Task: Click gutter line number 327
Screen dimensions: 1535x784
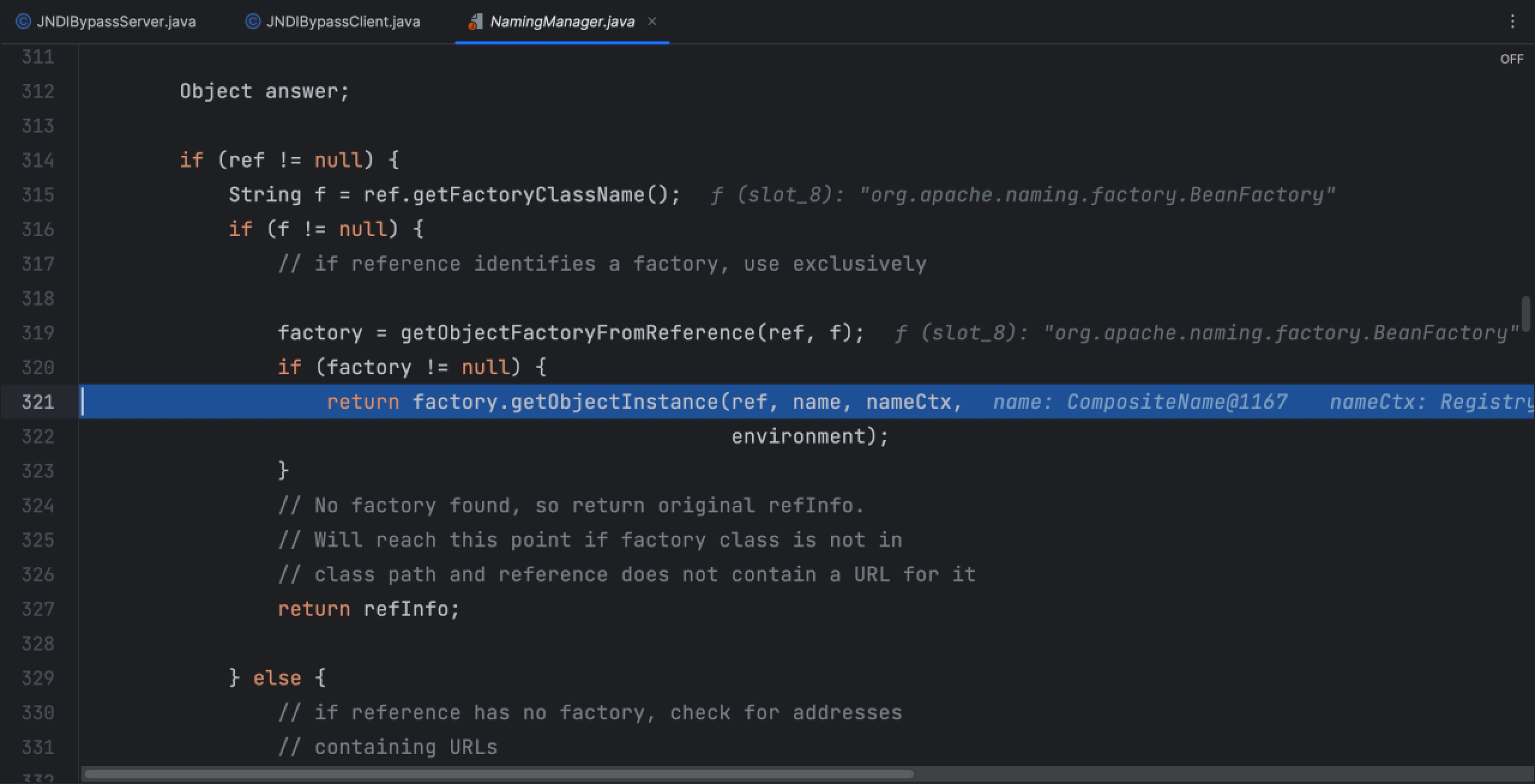Action: [x=38, y=609]
